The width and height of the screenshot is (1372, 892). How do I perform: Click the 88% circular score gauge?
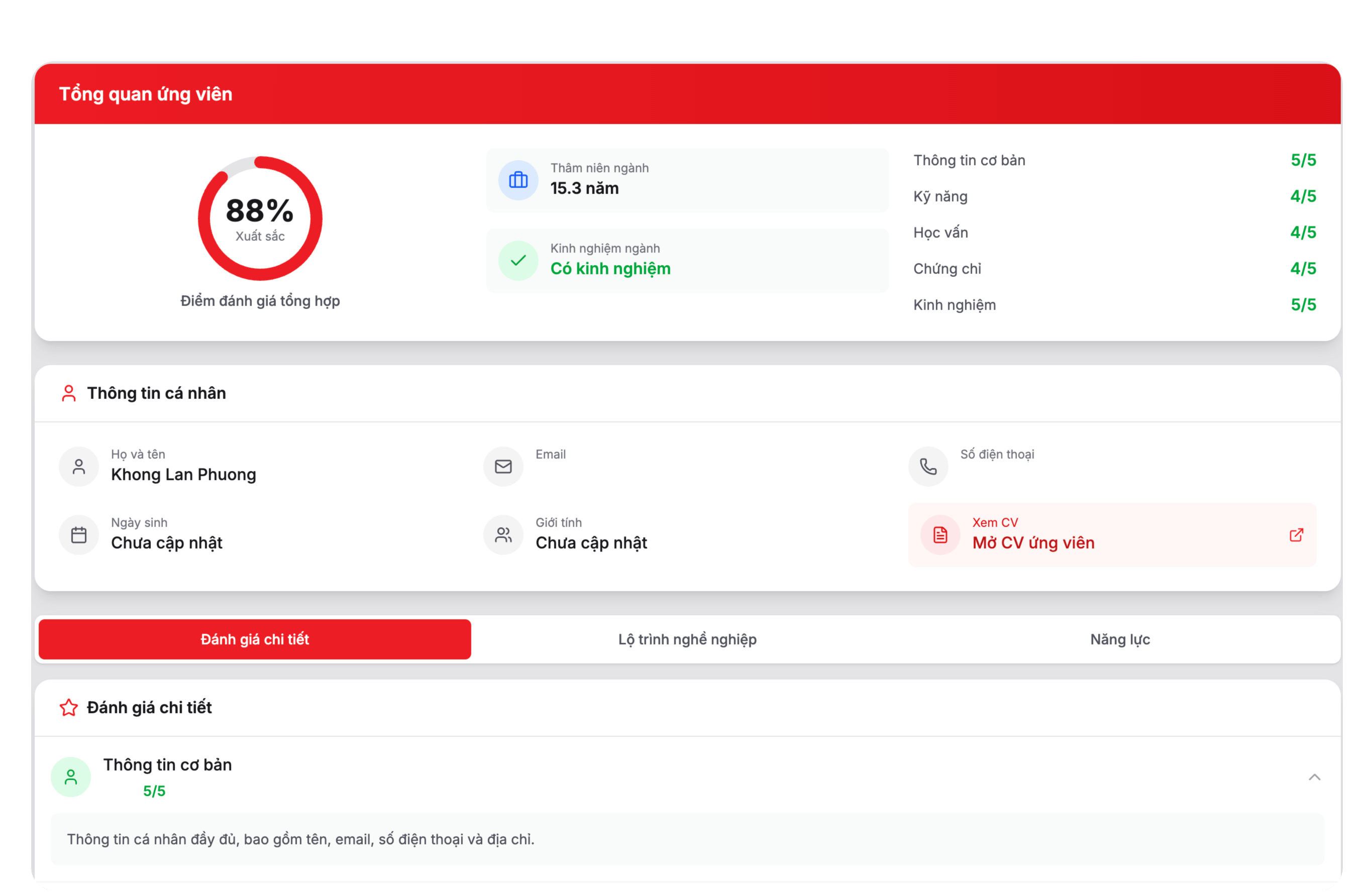click(260, 218)
